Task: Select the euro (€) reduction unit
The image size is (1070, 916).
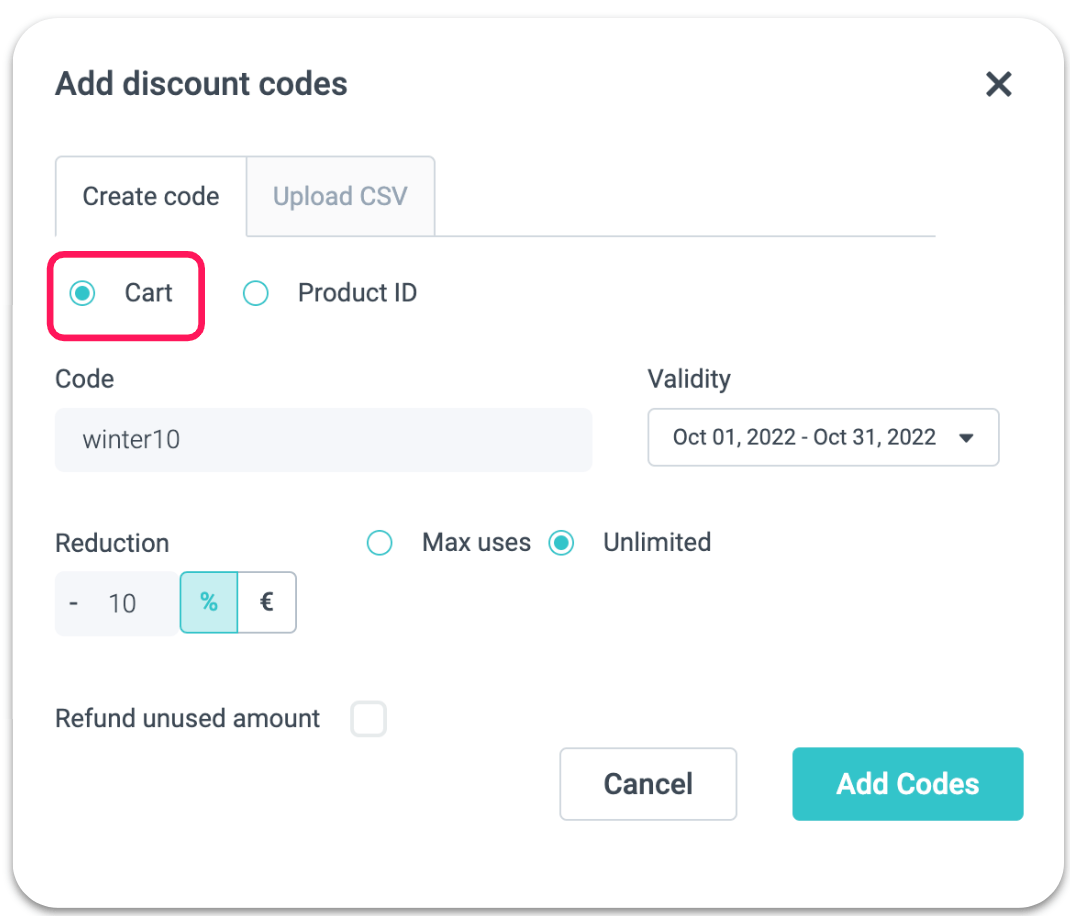Action: (267, 602)
